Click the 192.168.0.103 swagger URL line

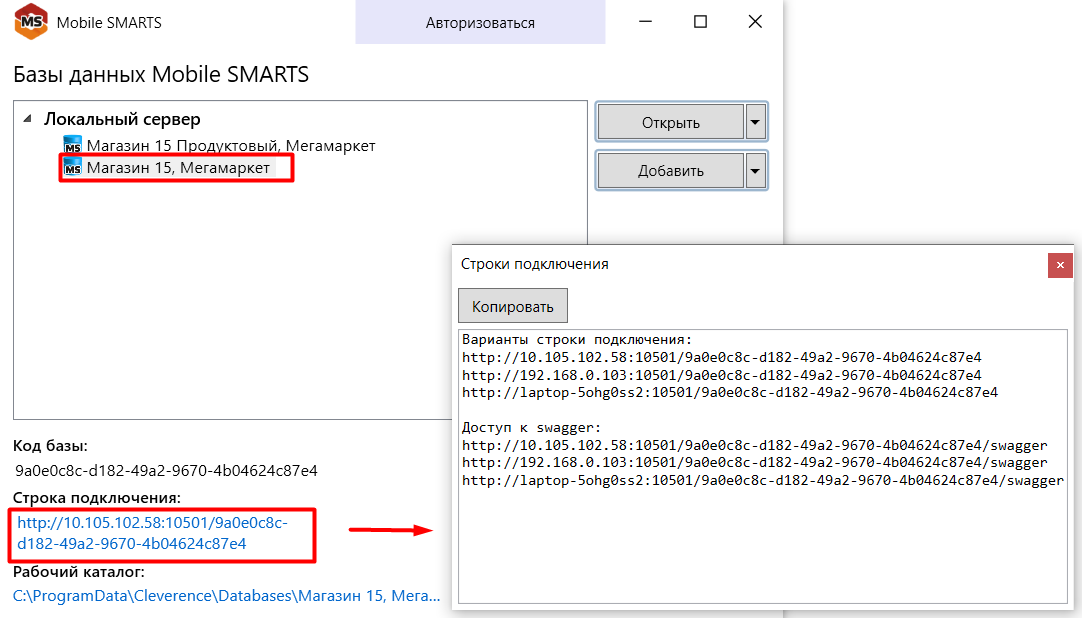click(x=755, y=463)
